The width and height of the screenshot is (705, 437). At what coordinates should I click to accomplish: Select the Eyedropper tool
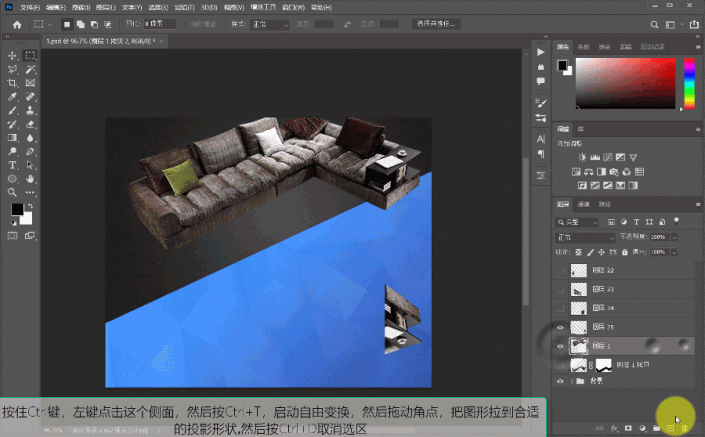tap(12, 97)
